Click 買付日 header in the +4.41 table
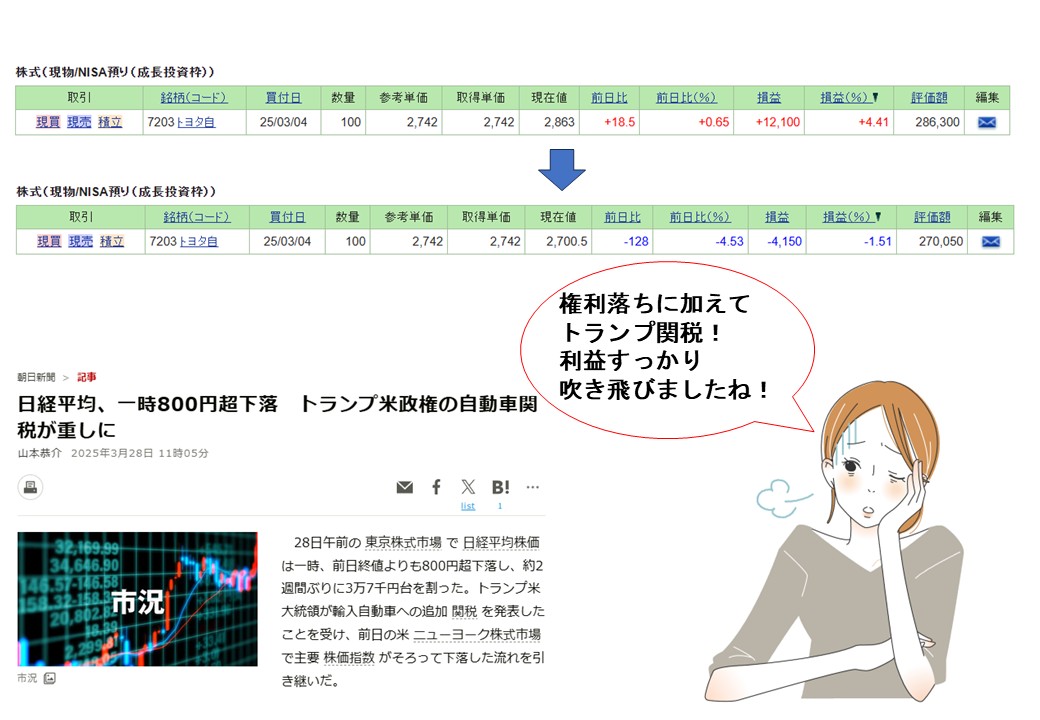Viewport: 1040px width, 720px height. click(x=283, y=97)
